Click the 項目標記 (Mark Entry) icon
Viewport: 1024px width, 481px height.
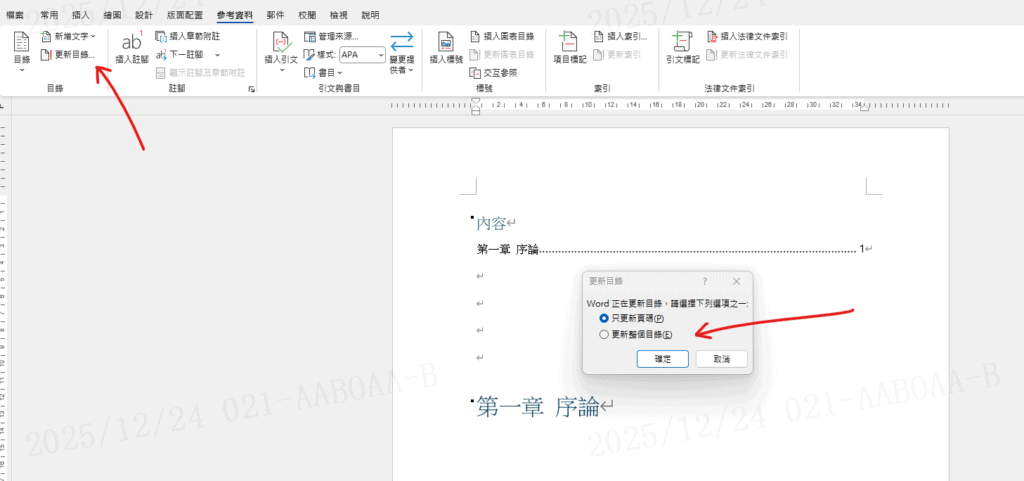point(567,48)
